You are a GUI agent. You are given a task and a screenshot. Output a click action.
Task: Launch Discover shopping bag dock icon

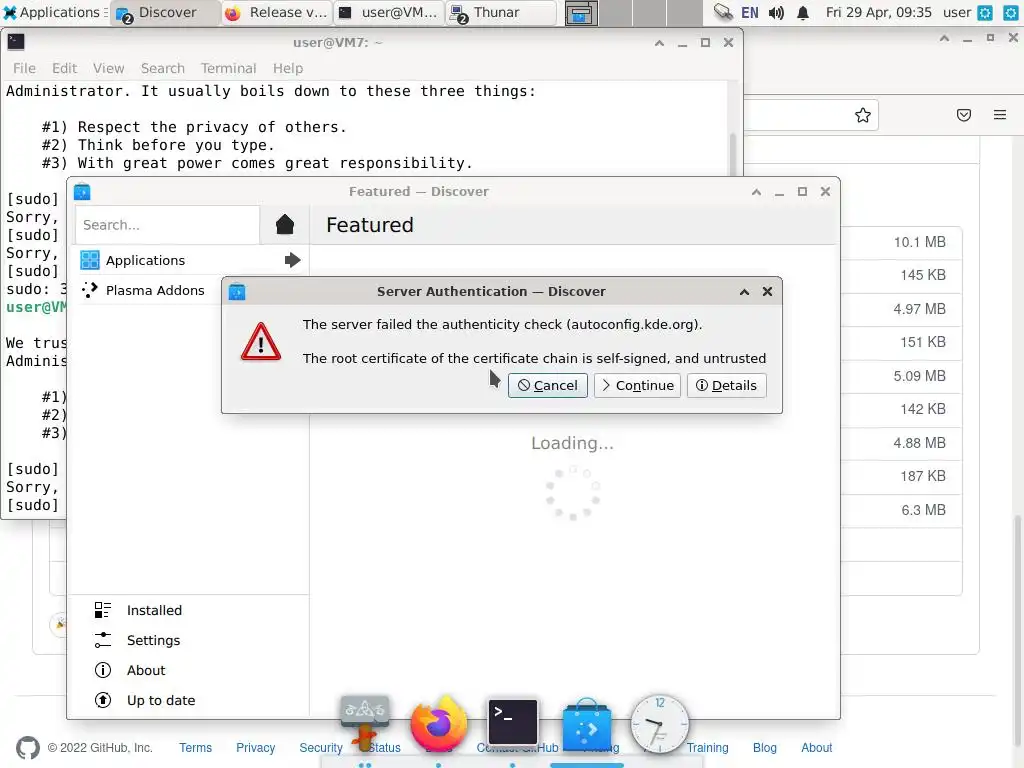coord(586,724)
